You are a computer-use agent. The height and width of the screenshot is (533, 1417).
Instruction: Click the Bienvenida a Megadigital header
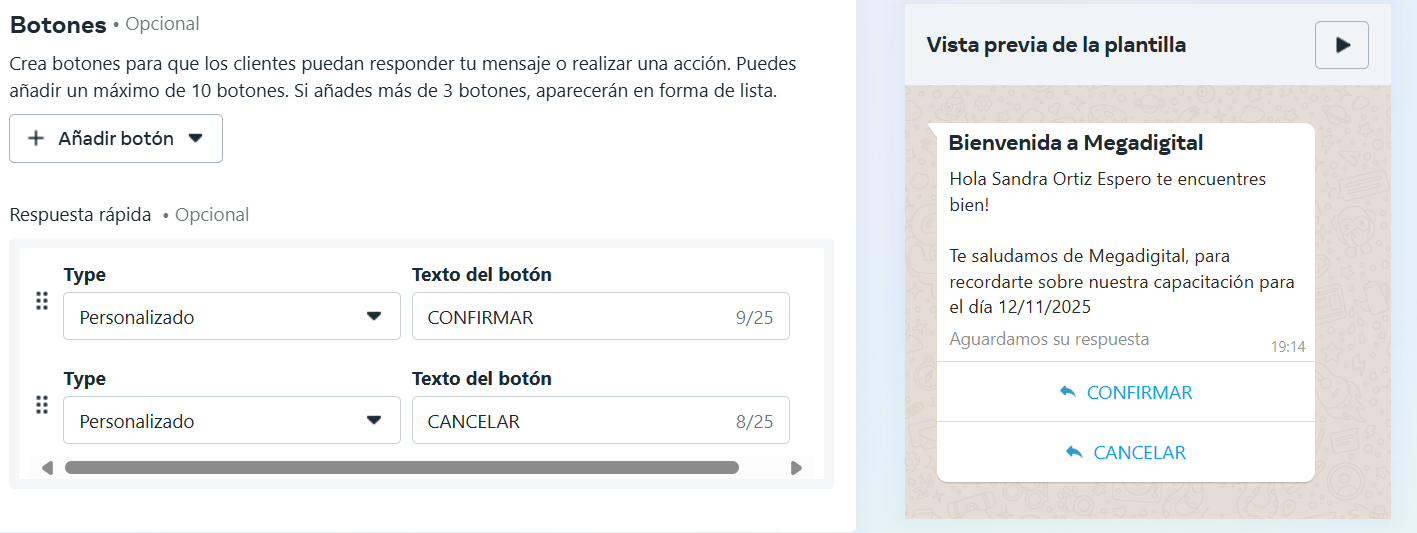pyautogui.click(x=1075, y=143)
